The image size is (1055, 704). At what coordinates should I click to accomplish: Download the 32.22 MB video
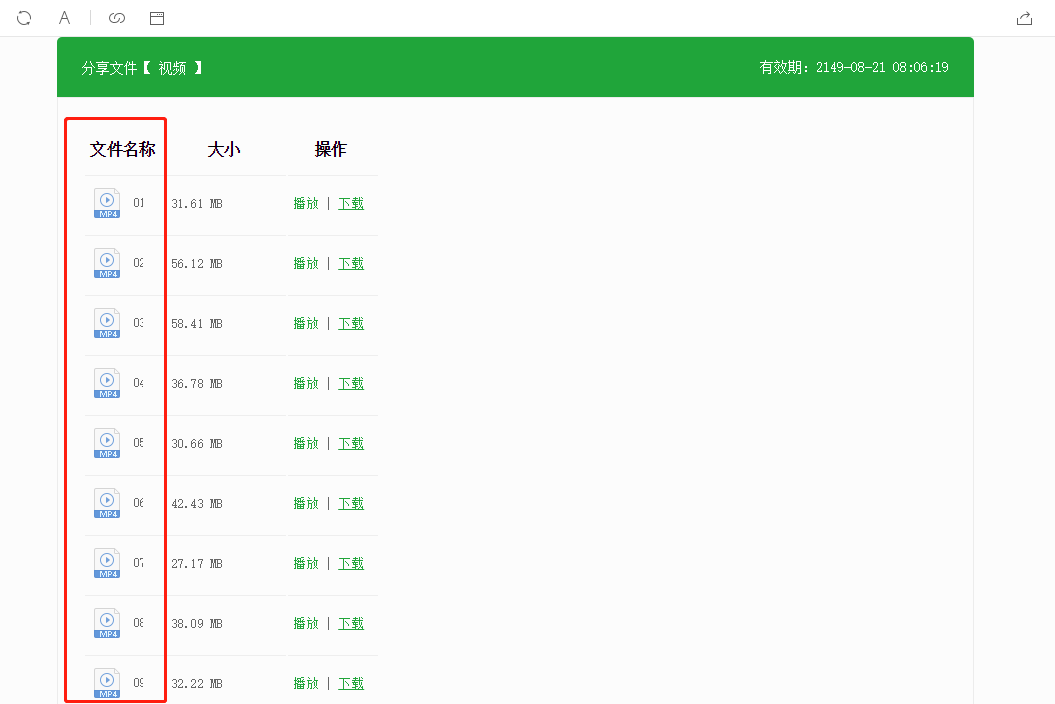351,683
